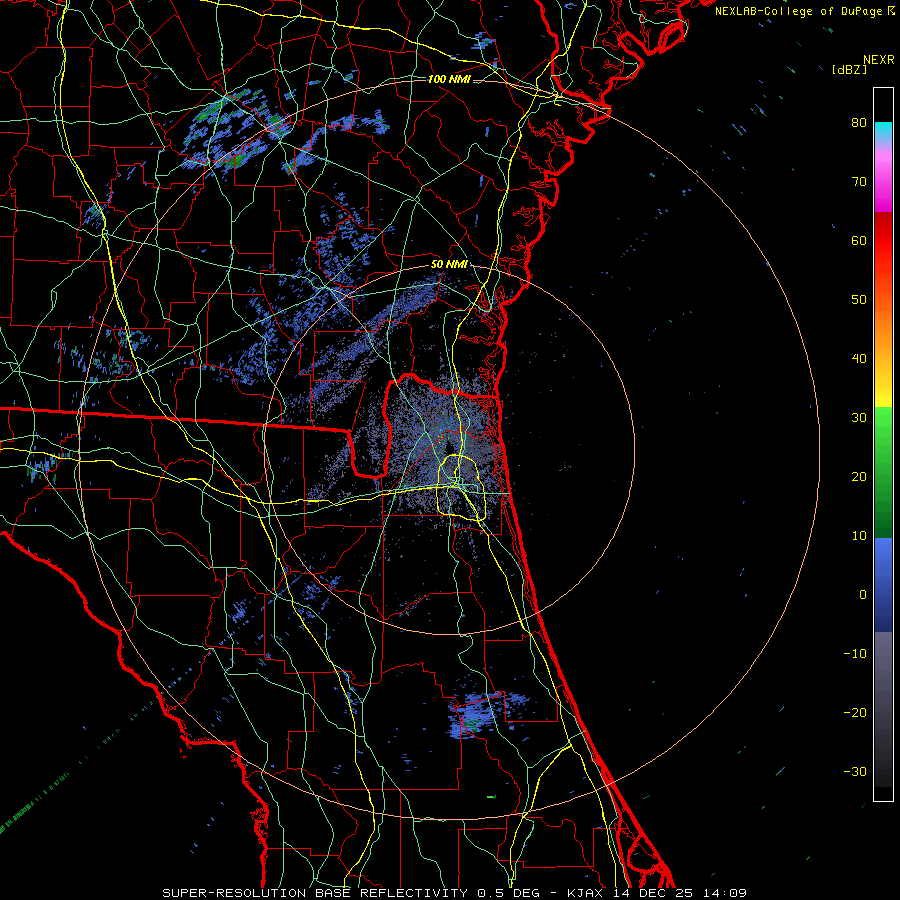Viewport: 900px width, 900px height.
Task: Pick the red segment of the color bar
Action: pos(883,247)
